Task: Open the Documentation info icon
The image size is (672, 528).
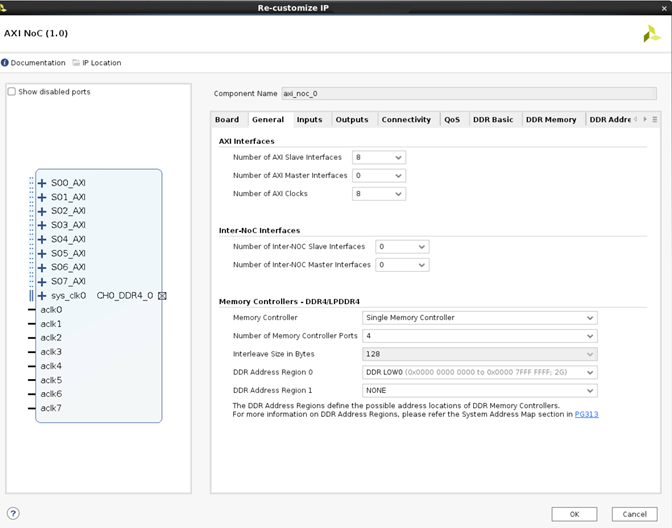Action: (x=5, y=63)
